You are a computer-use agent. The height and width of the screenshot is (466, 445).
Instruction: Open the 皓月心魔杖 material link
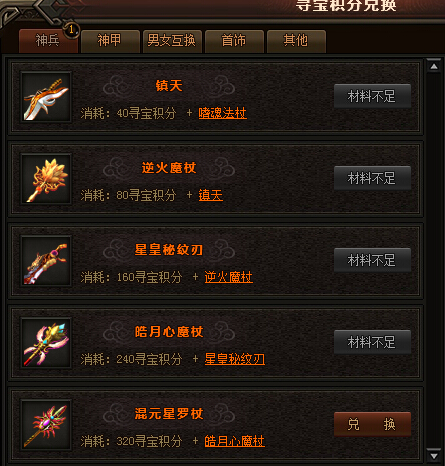pyautogui.click(x=234, y=441)
